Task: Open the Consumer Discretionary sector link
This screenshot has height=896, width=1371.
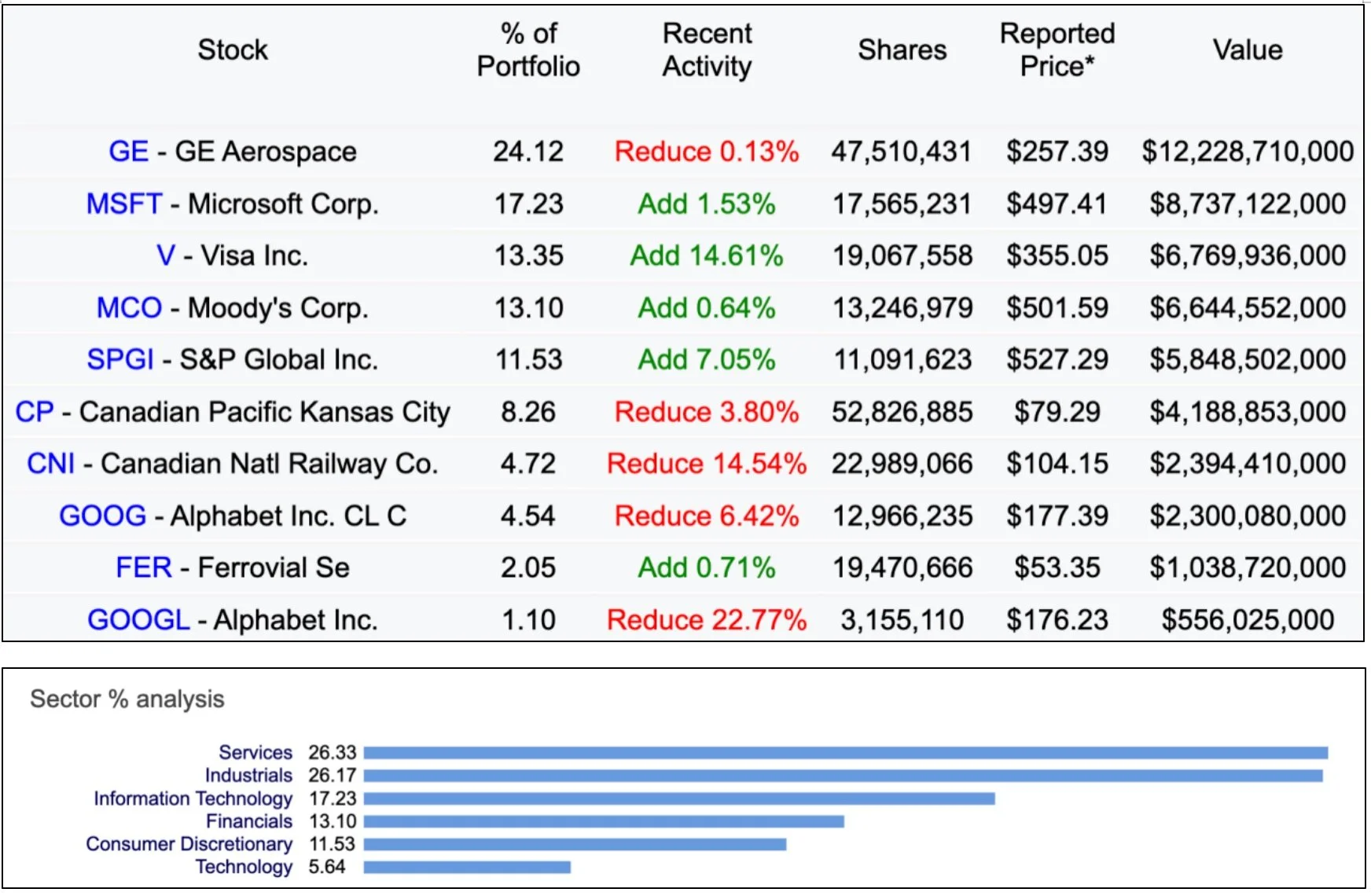Action: (189, 843)
